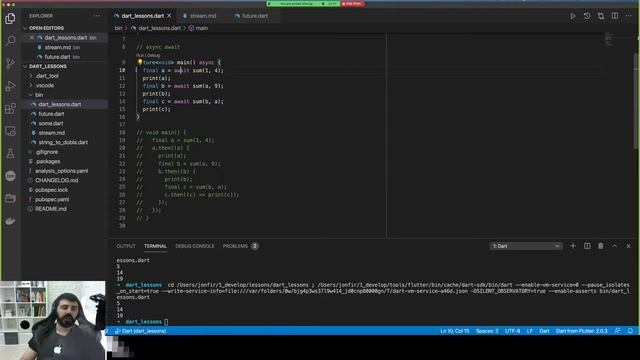Maximize the panel with chevron up

tap(615, 246)
